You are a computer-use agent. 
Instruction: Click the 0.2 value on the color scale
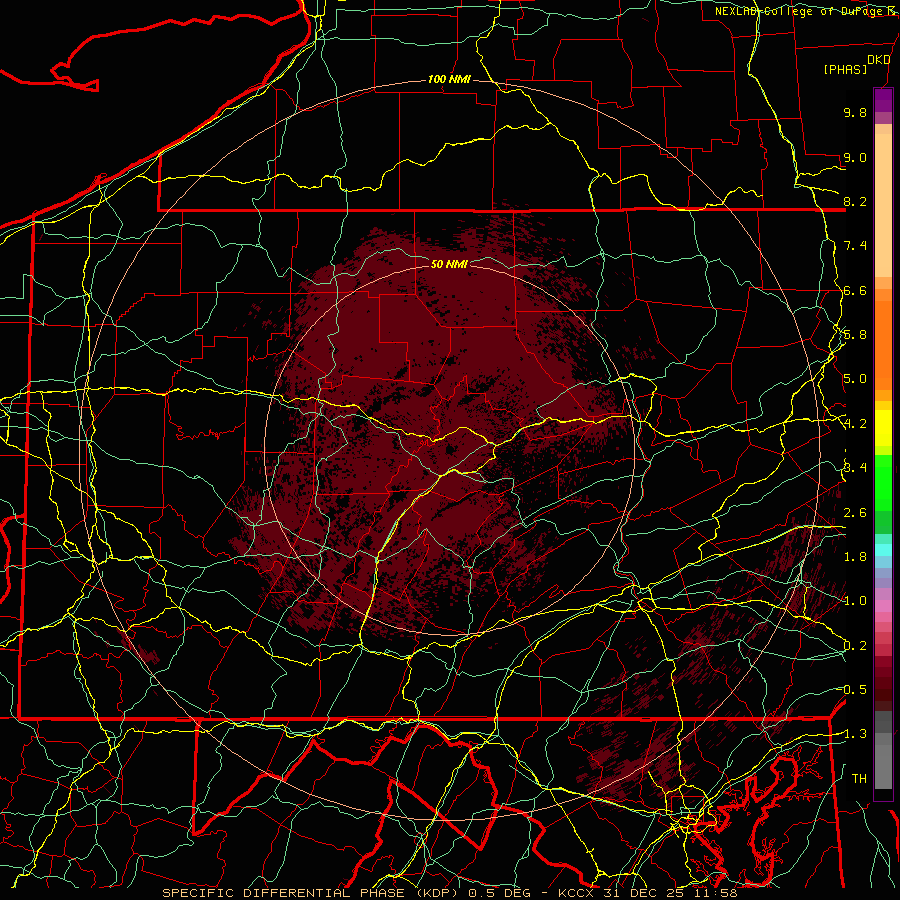click(855, 646)
